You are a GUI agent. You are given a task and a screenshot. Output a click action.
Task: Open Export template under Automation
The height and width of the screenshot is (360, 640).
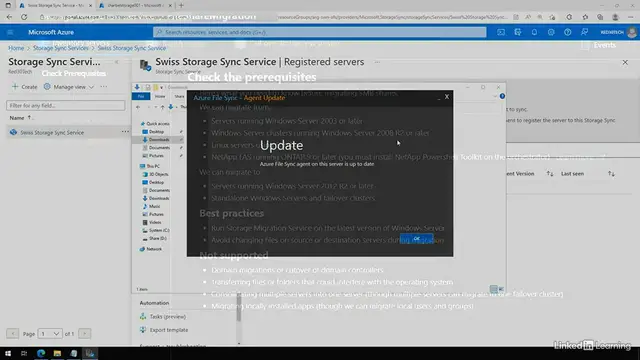(x=169, y=330)
